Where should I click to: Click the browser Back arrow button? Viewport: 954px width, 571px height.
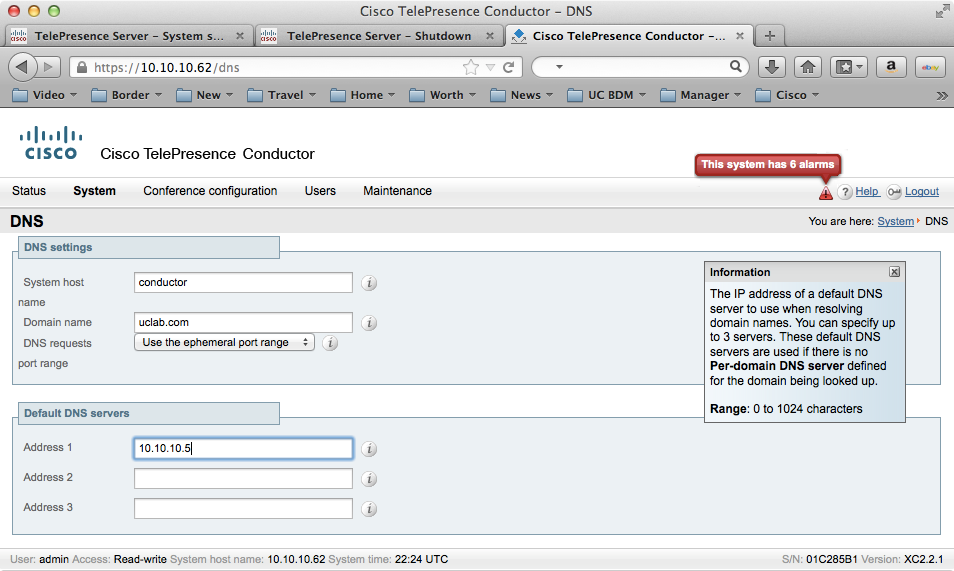pos(22,66)
